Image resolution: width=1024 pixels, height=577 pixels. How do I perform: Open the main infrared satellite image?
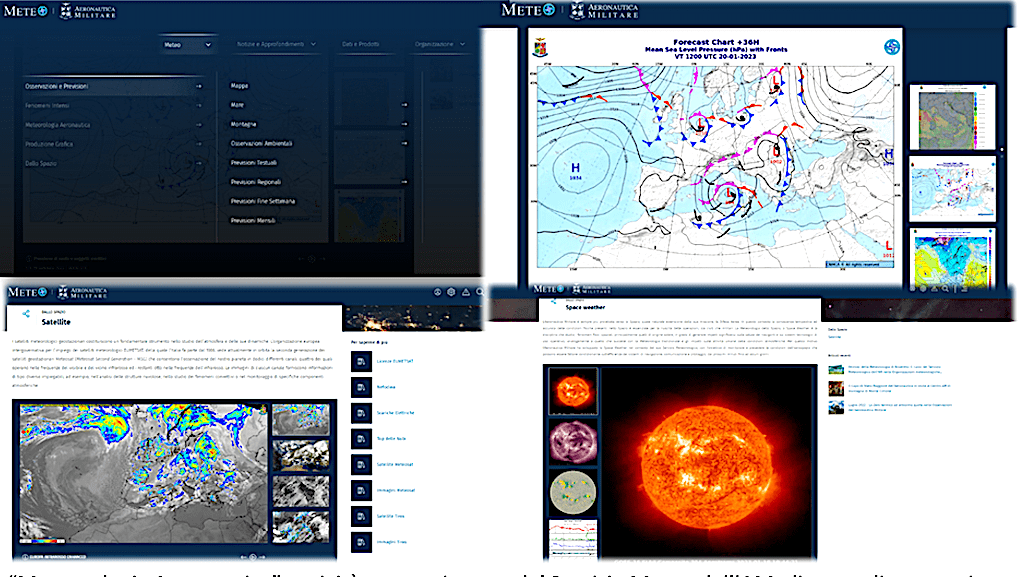tap(143, 474)
